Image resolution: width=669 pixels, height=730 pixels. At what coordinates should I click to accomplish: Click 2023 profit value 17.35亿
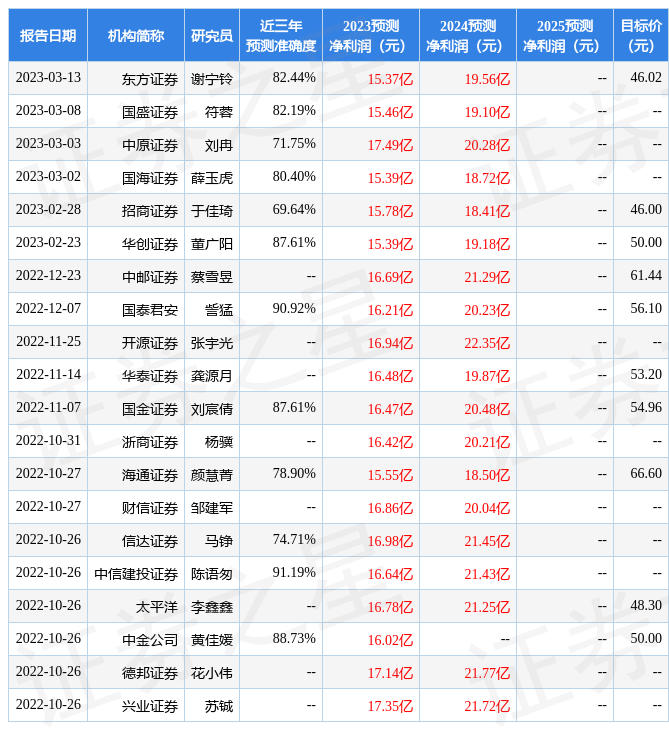pyautogui.click(x=390, y=706)
